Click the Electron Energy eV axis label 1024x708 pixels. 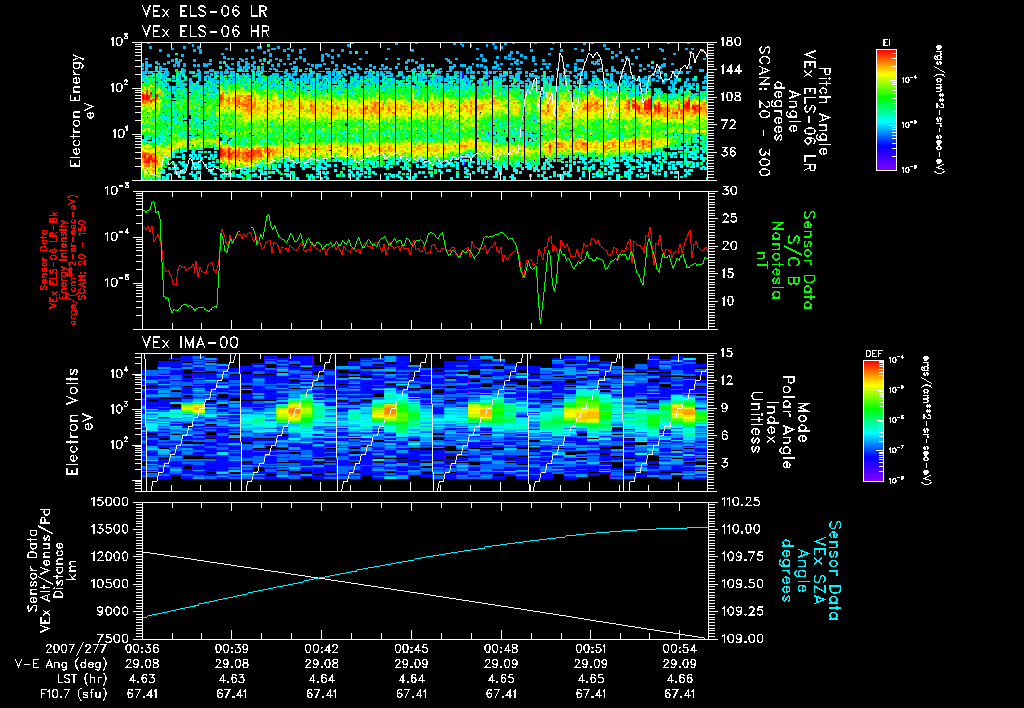[82, 110]
